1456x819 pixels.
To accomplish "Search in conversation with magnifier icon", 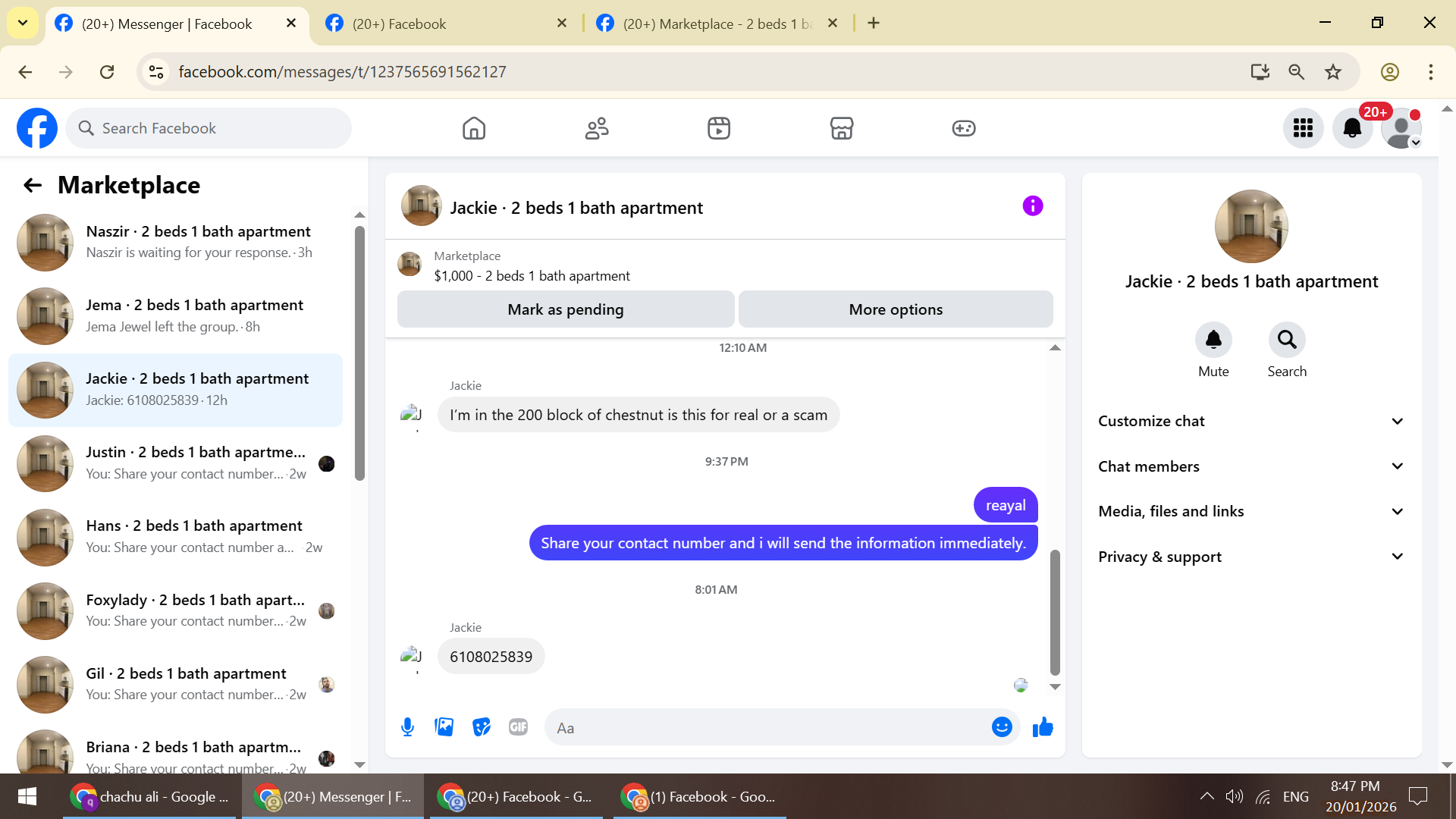I will [1287, 340].
